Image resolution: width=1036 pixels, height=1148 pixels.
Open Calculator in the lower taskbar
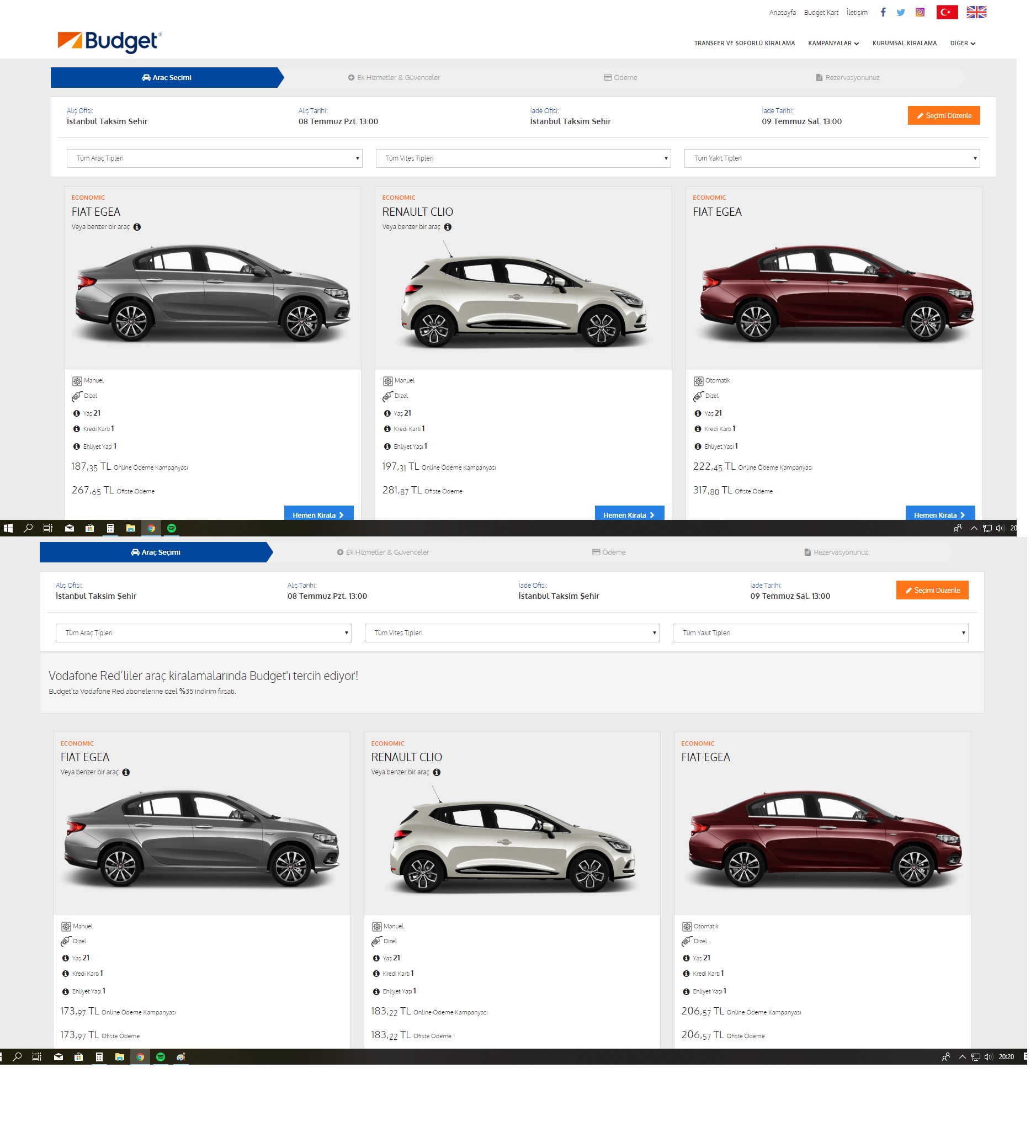point(99,1056)
